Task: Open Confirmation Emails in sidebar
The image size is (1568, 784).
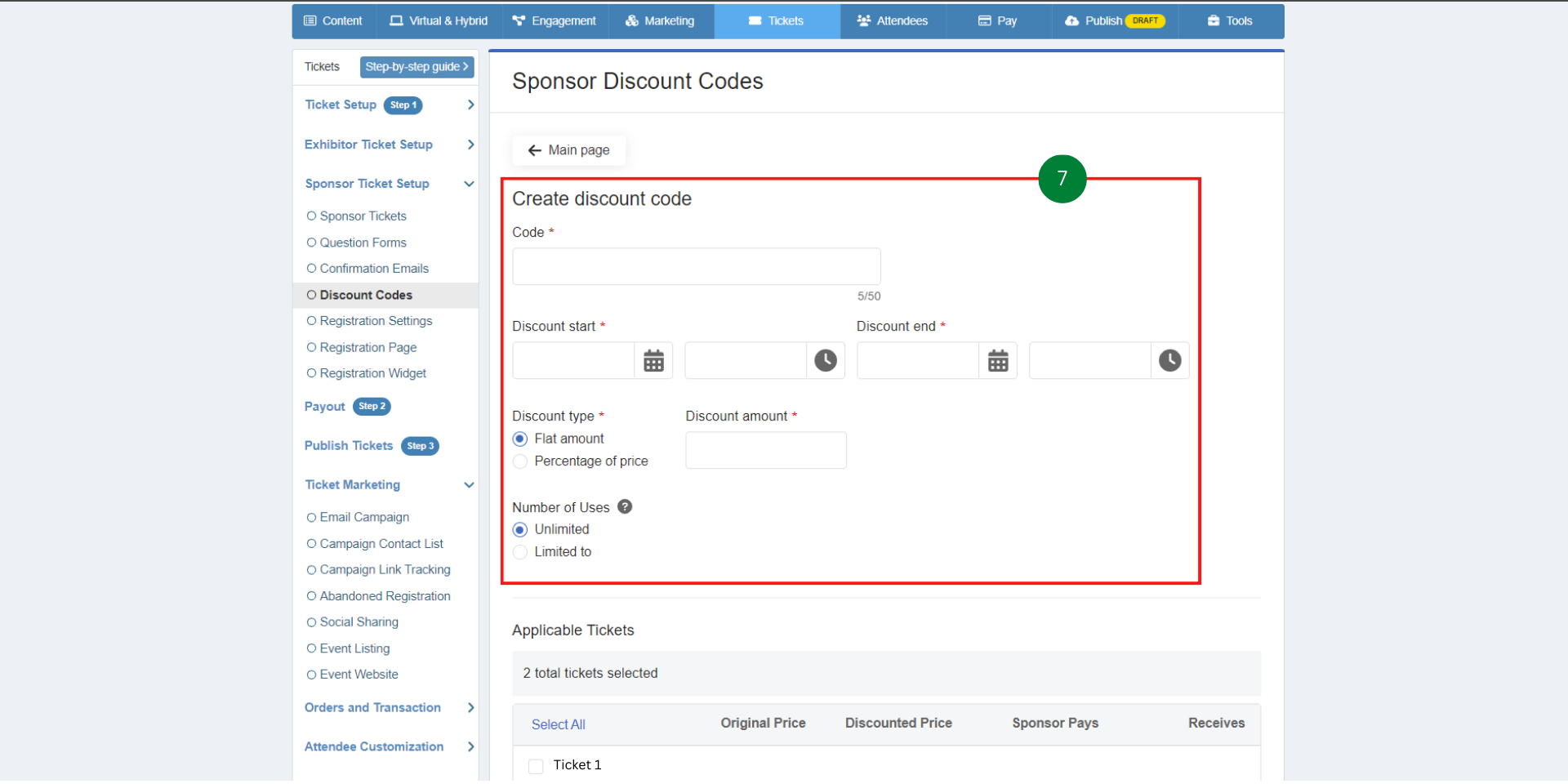Action: point(374,269)
